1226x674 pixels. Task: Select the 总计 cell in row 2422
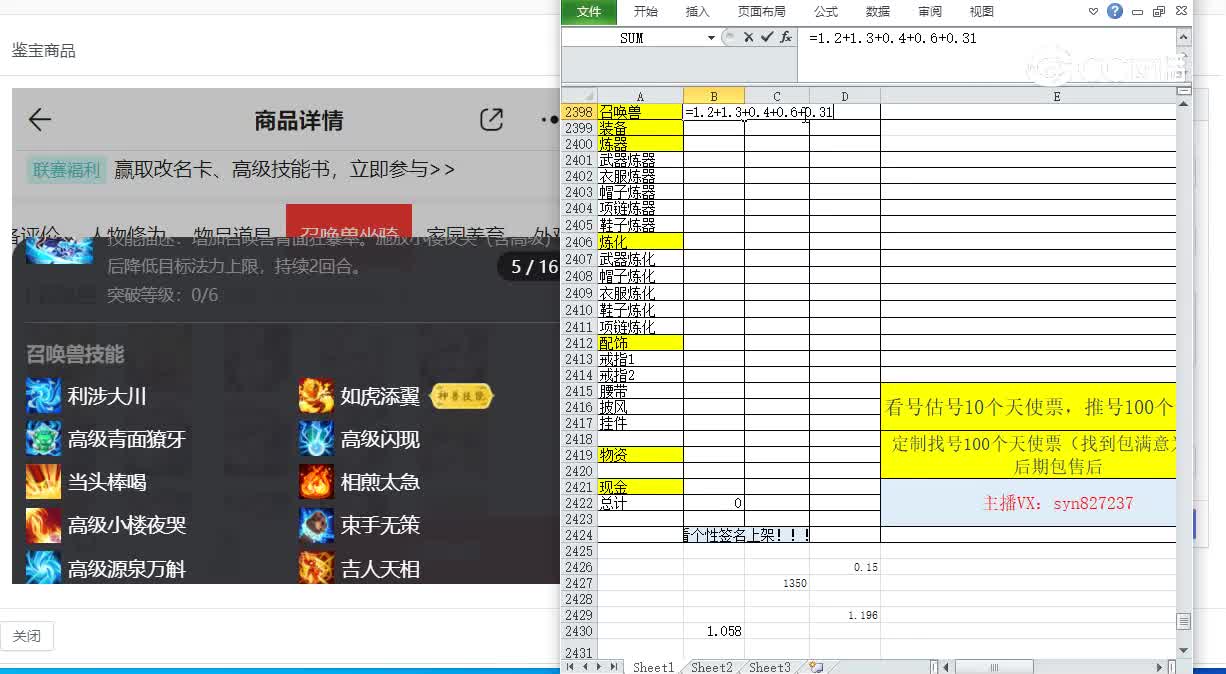click(640, 503)
